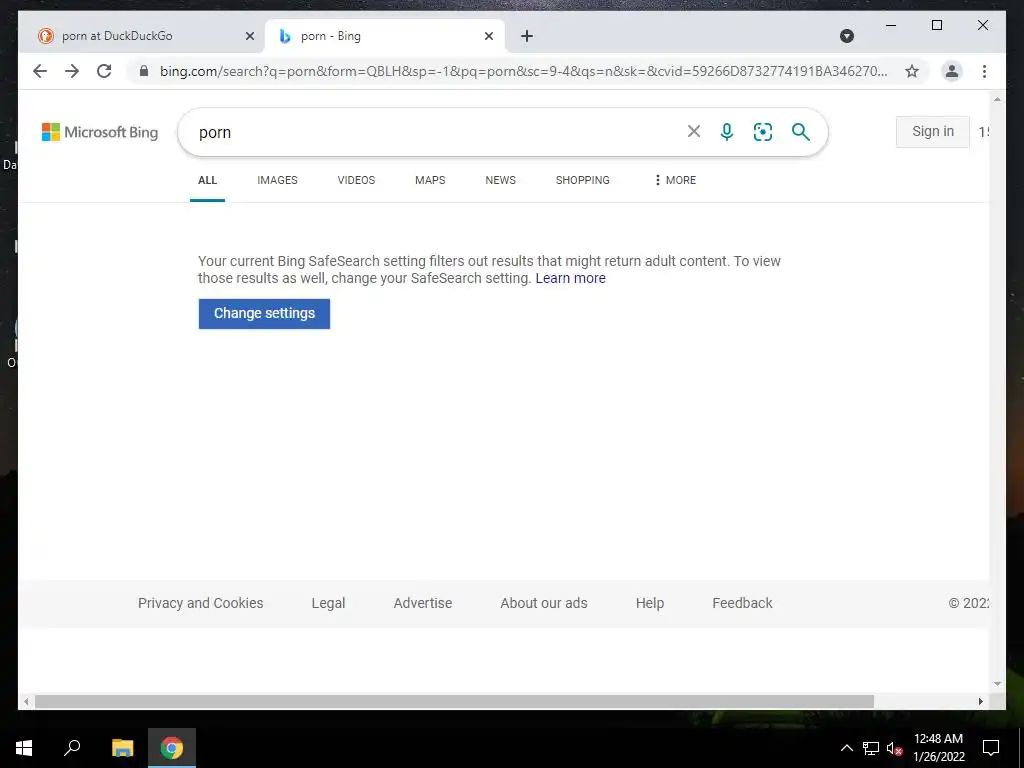Viewport: 1024px width, 768px height.
Task: Open the MAPS tab
Action: click(430, 180)
